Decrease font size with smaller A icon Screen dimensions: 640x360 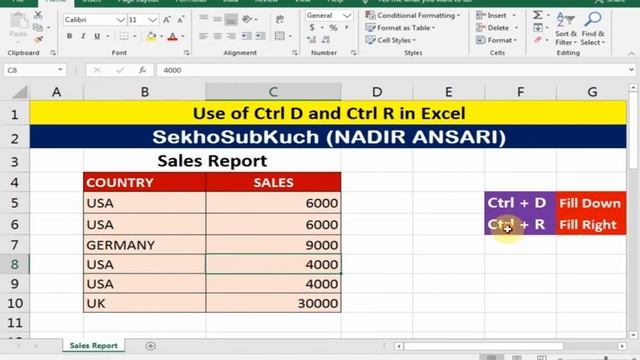coord(180,20)
